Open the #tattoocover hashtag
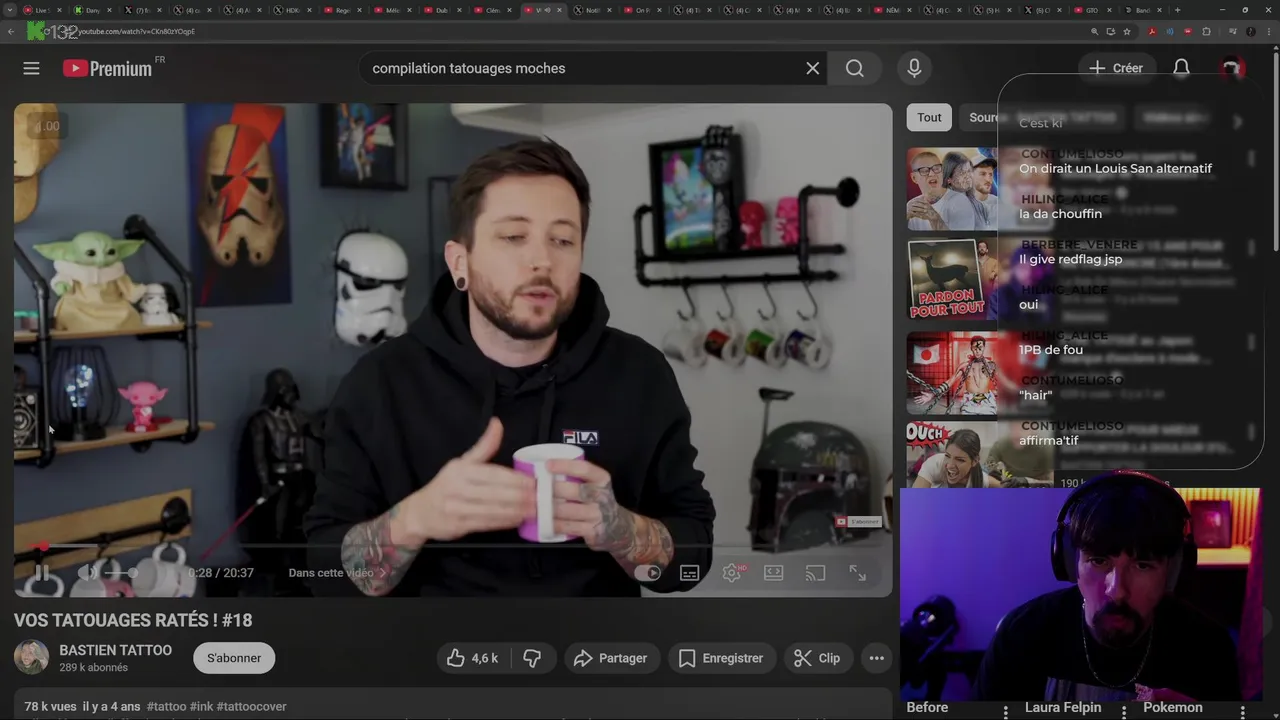The image size is (1280, 720). click(x=252, y=706)
